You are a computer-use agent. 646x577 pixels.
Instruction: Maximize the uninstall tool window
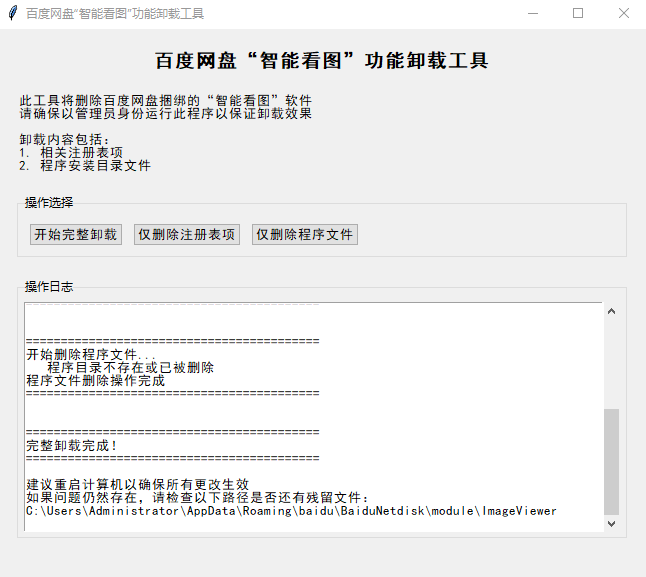point(578,14)
